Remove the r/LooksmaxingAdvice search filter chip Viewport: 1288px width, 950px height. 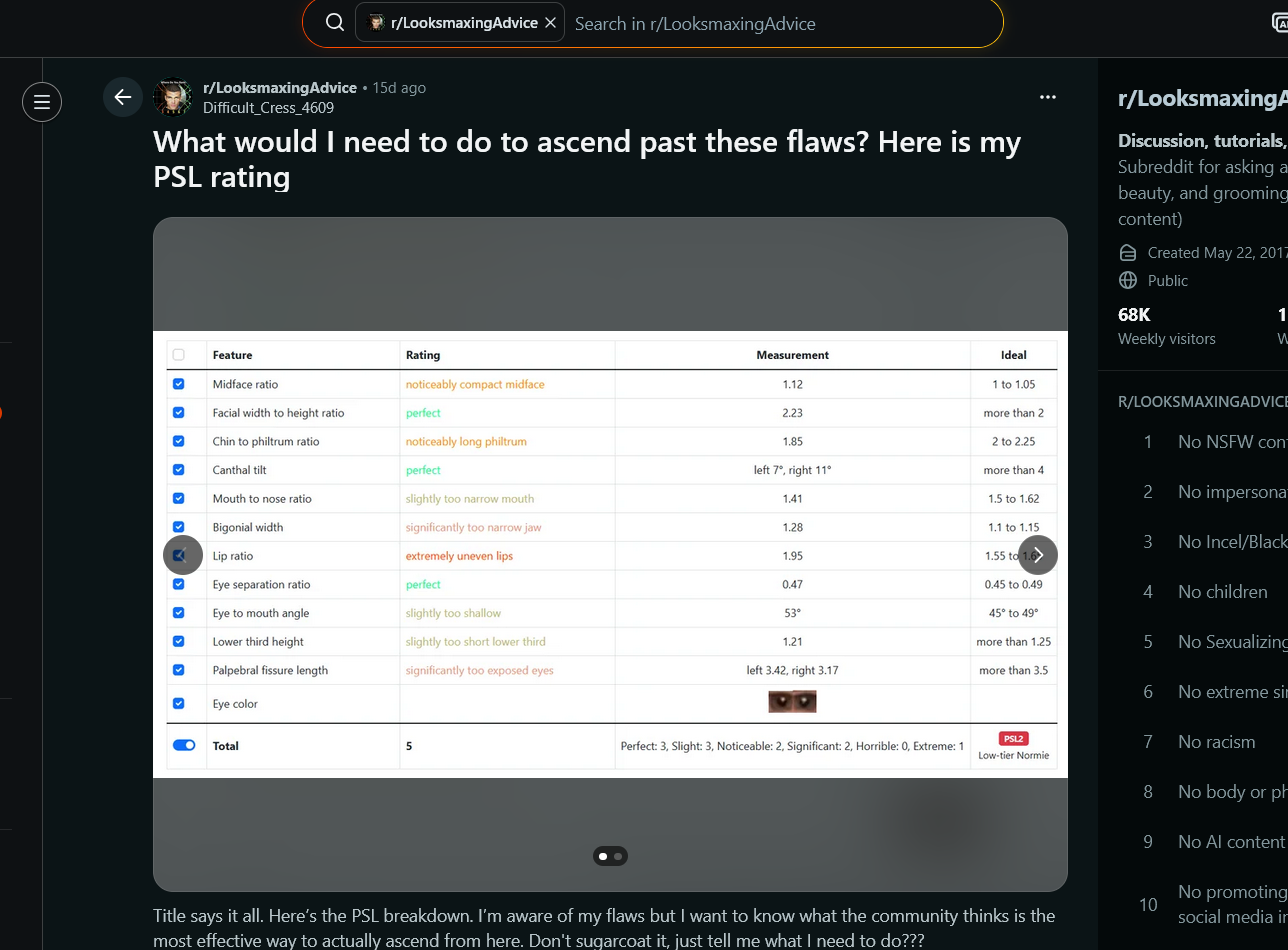tap(550, 23)
